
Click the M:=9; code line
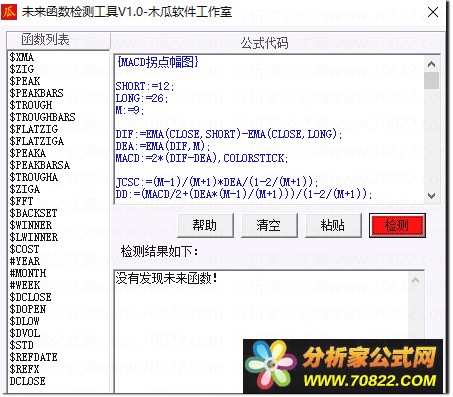(130, 110)
